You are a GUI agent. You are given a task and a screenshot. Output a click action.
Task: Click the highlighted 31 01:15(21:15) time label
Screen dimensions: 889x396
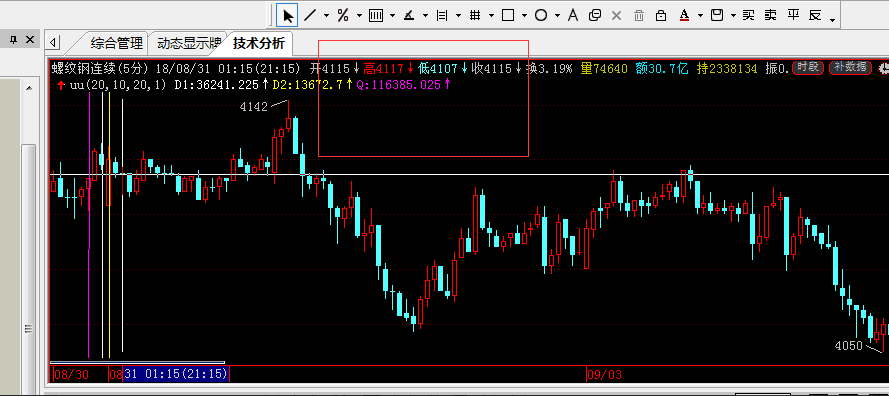coord(176,374)
